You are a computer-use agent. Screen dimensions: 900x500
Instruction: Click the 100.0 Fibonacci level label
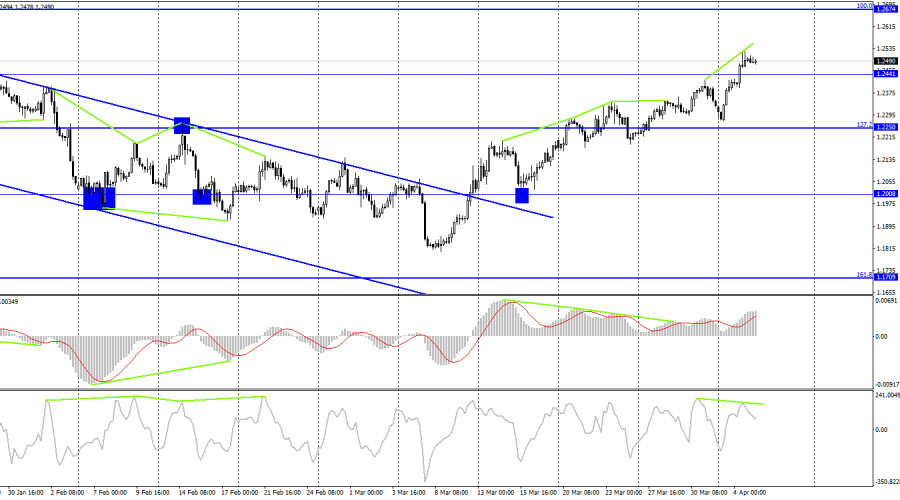864,6
